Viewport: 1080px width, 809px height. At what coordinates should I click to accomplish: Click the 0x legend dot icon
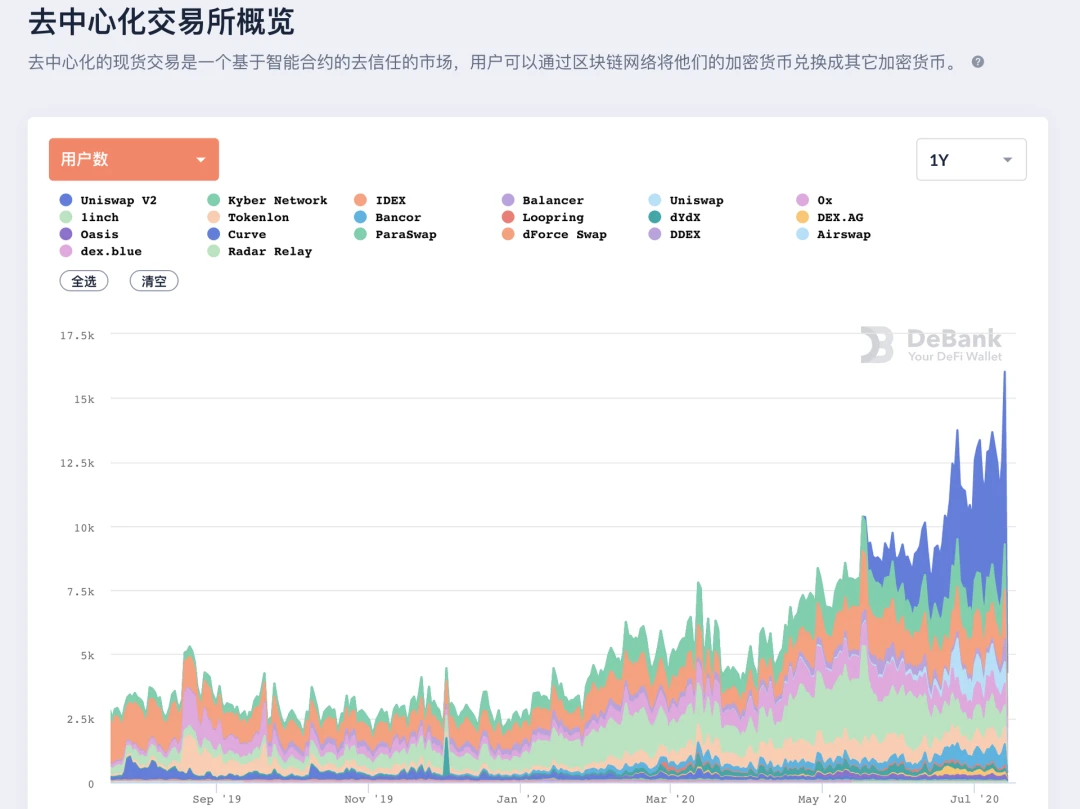tap(802, 200)
